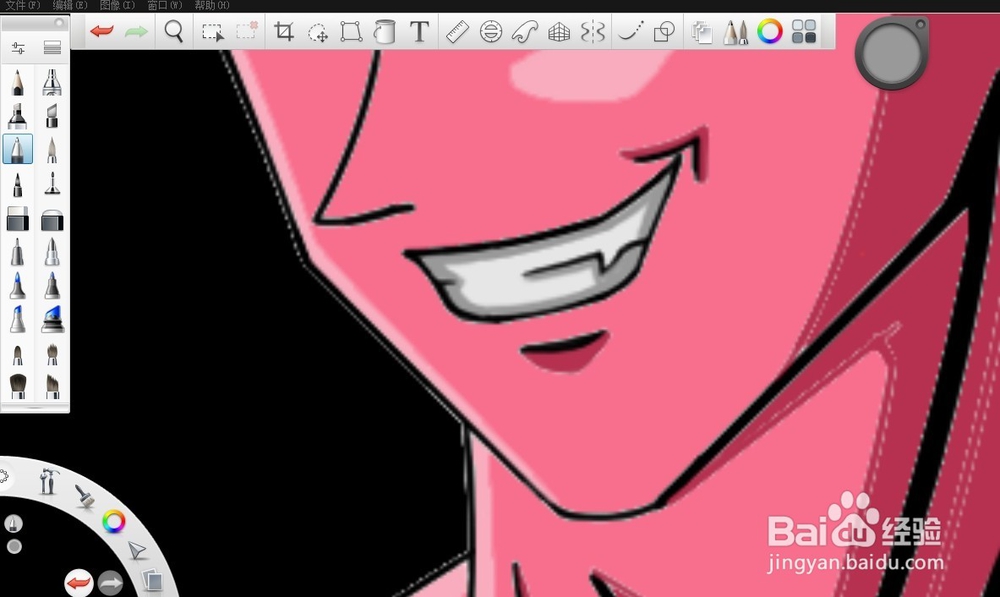Select the Pencil brush

coord(17,82)
